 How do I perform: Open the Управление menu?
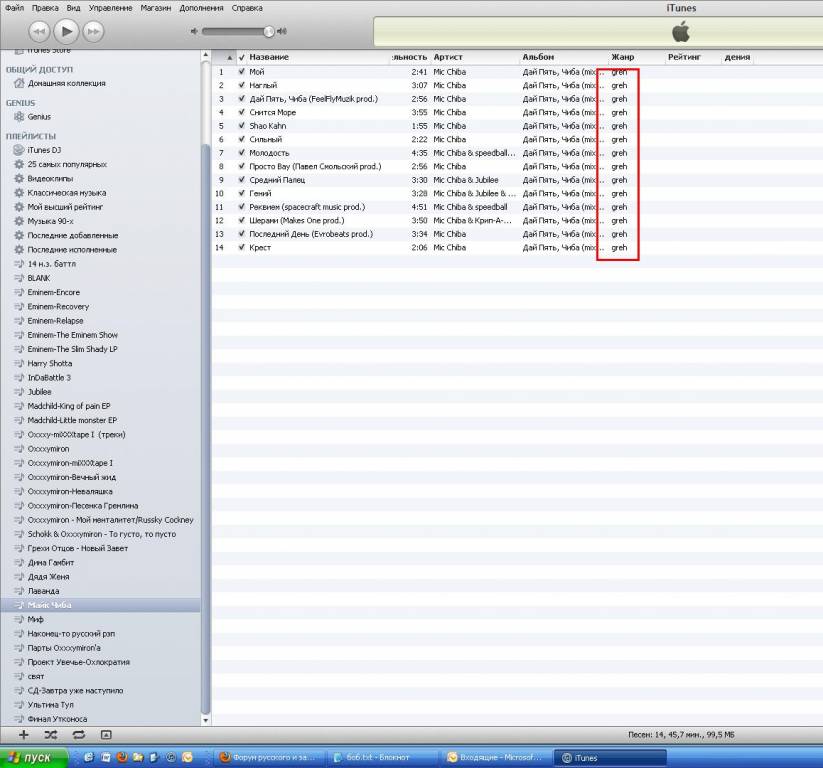click(110, 8)
